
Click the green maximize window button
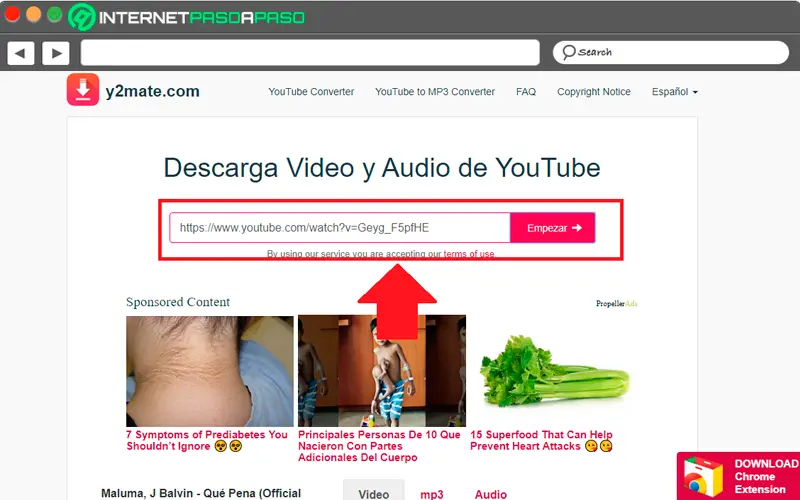(55, 14)
